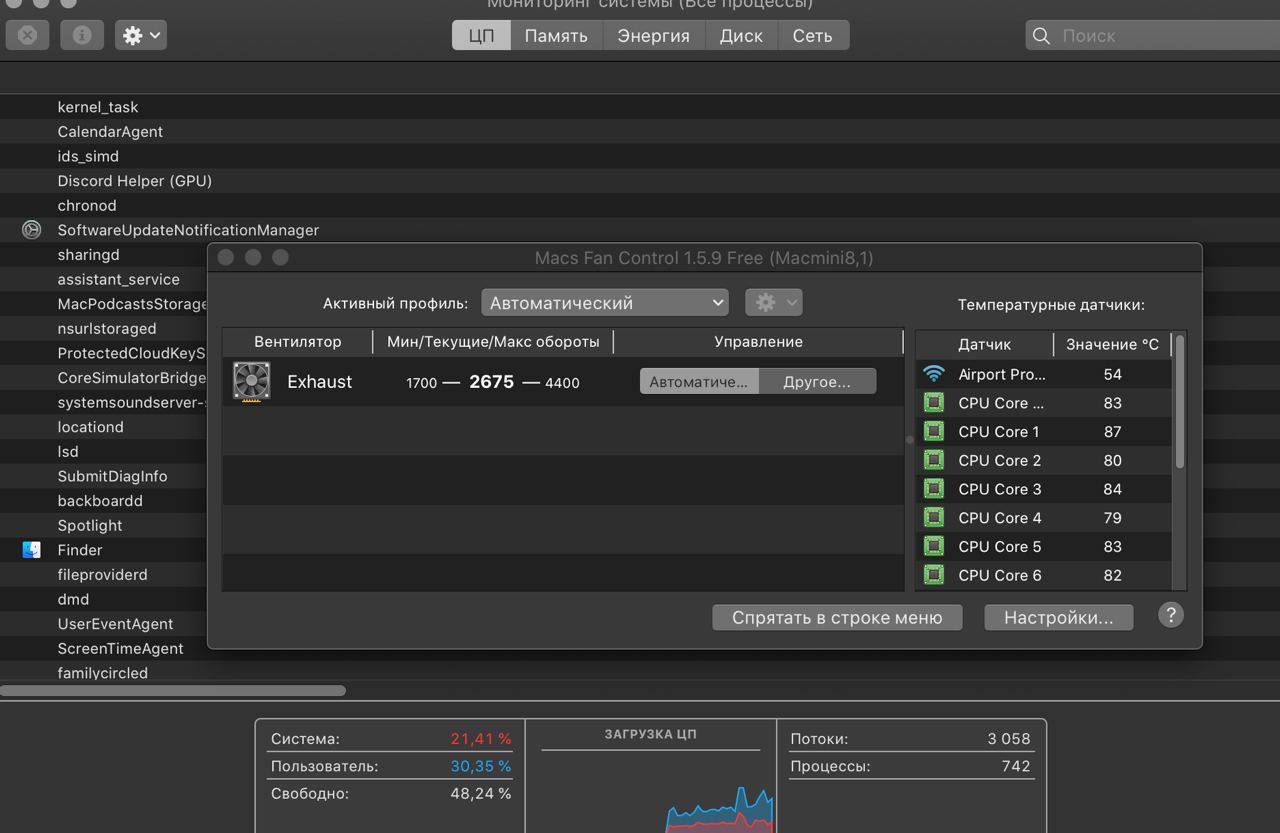The image size is (1280, 833).
Task: Select Discord Helper (GPU) process
Action: pos(134,181)
